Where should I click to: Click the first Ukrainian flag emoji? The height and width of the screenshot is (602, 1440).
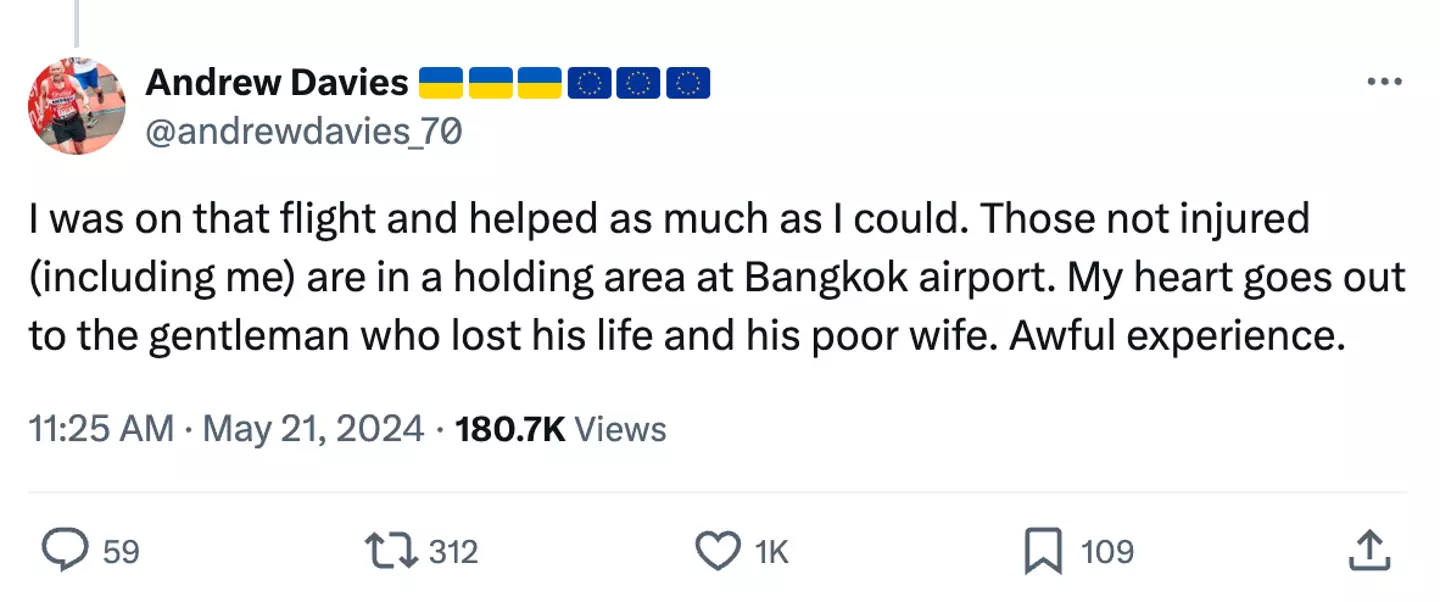coord(440,83)
